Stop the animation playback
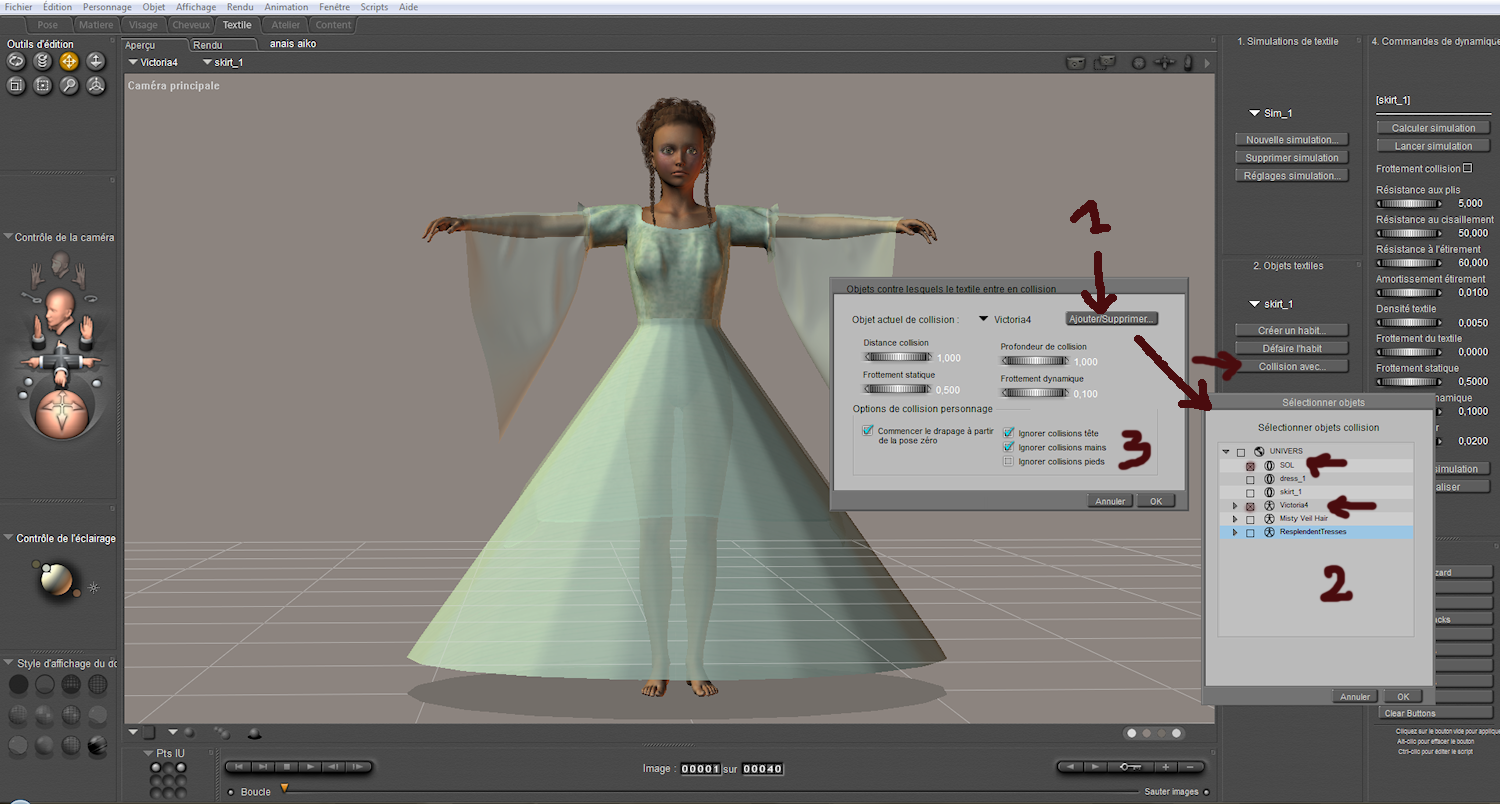The width and height of the screenshot is (1500, 804). (x=287, y=767)
